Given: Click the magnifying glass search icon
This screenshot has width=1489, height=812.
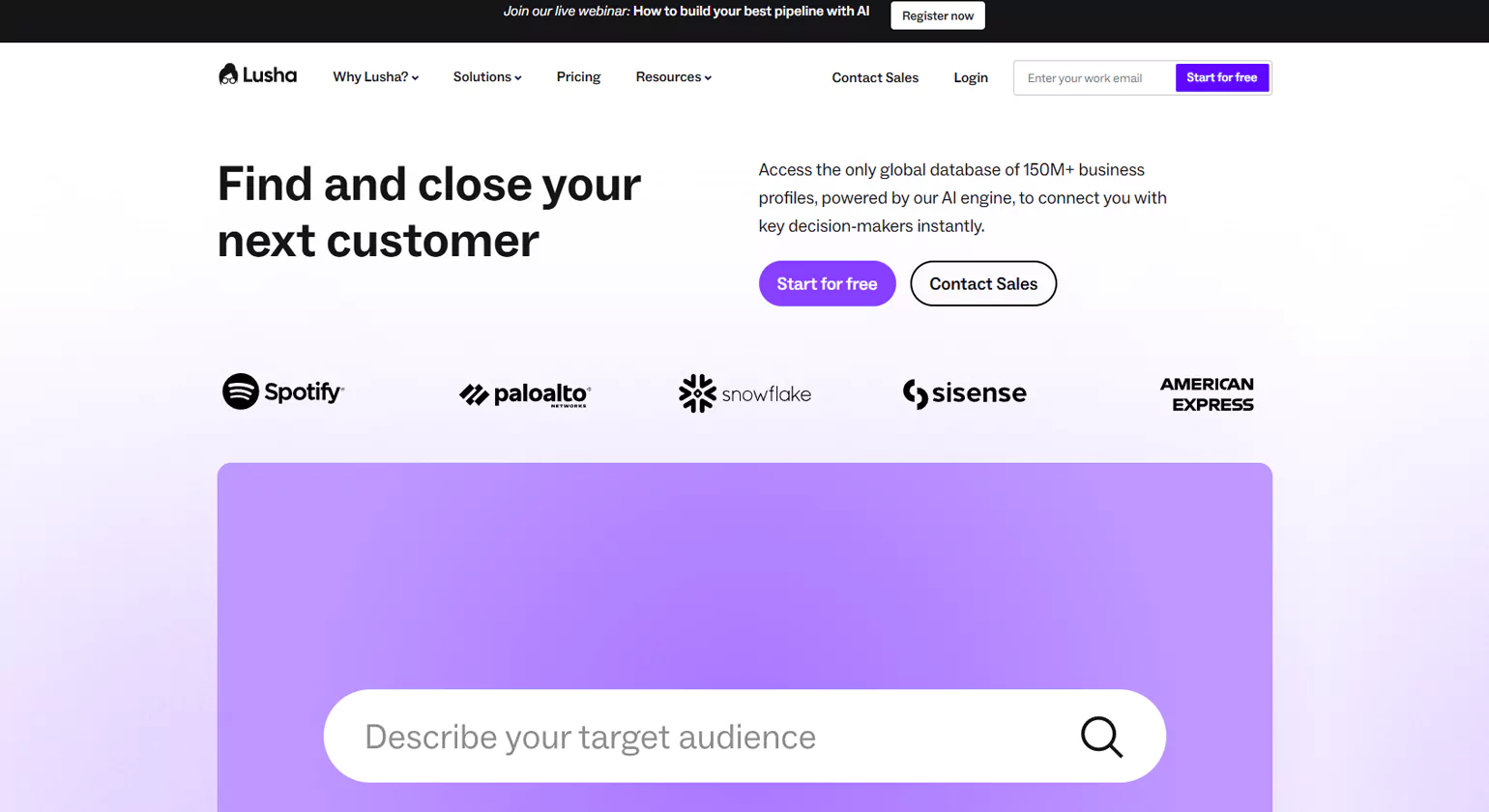Looking at the screenshot, I should (x=1101, y=737).
